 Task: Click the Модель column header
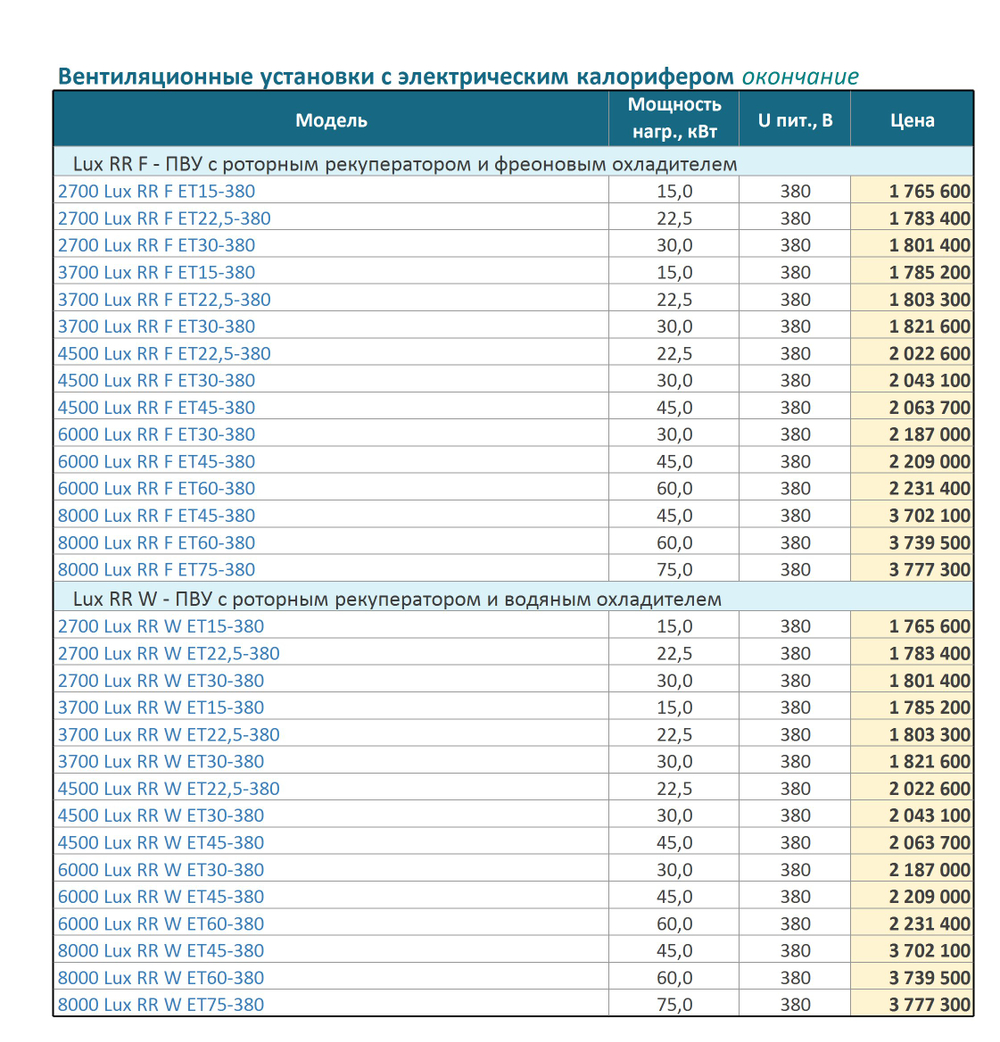331,120
